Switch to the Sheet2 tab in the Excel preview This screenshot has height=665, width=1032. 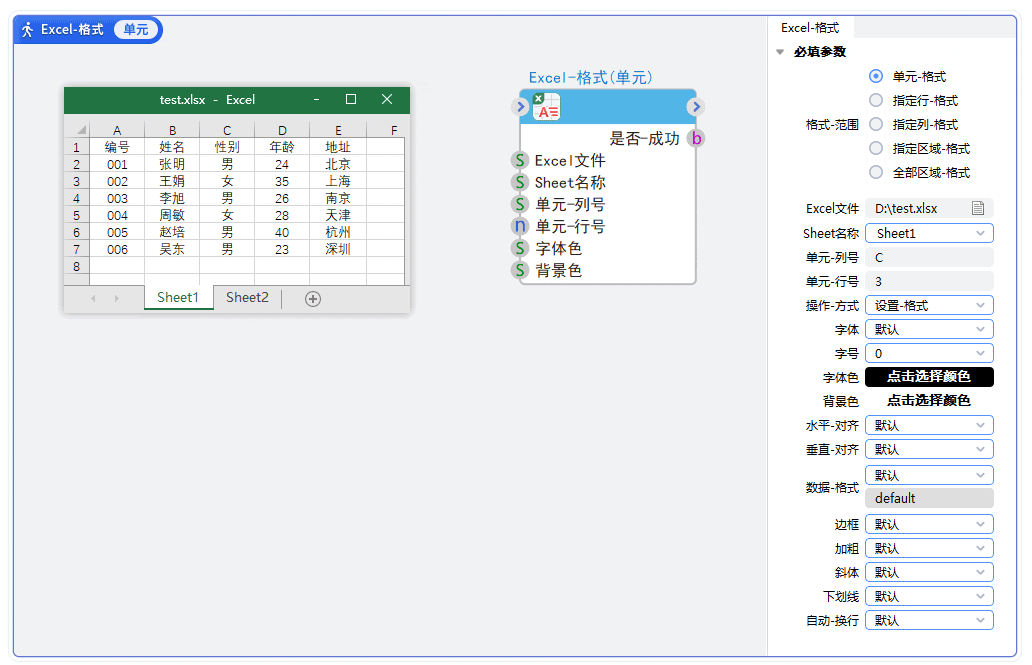(x=246, y=297)
